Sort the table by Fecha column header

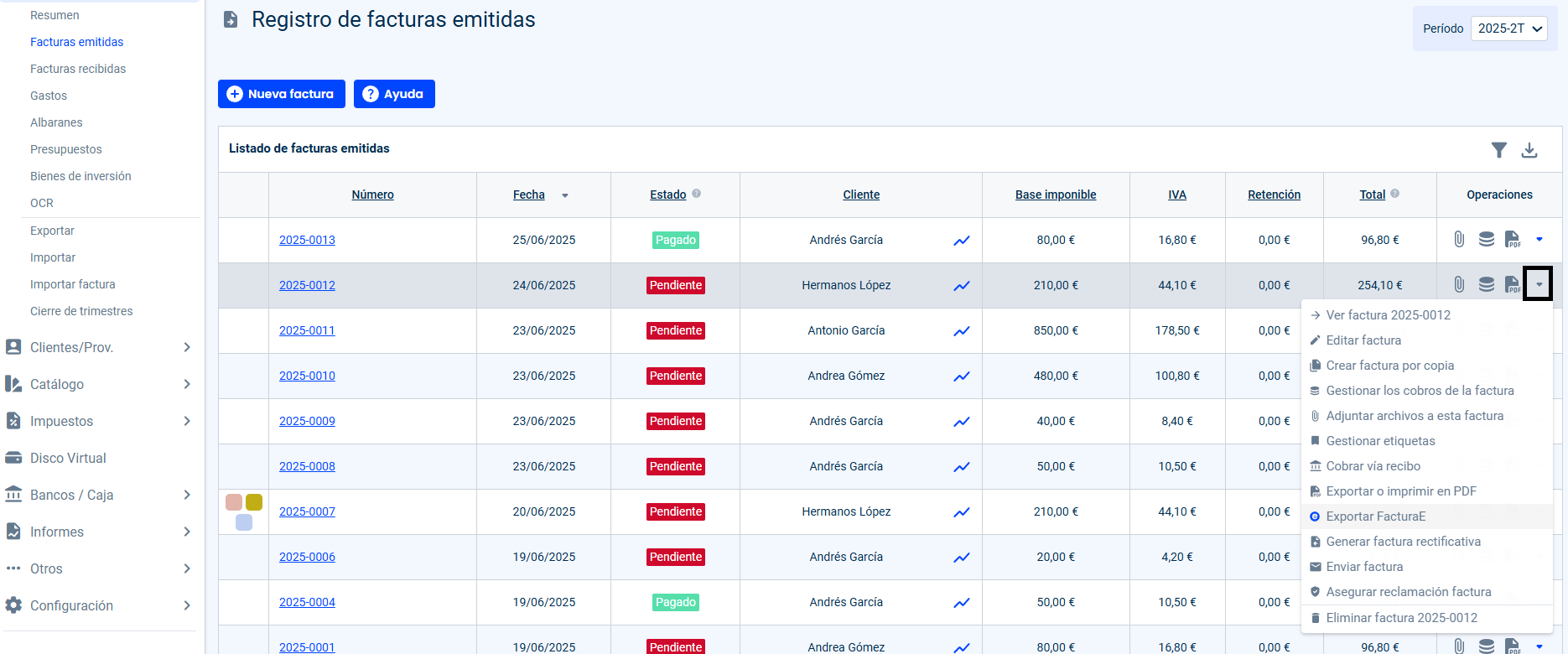click(x=529, y=195)
